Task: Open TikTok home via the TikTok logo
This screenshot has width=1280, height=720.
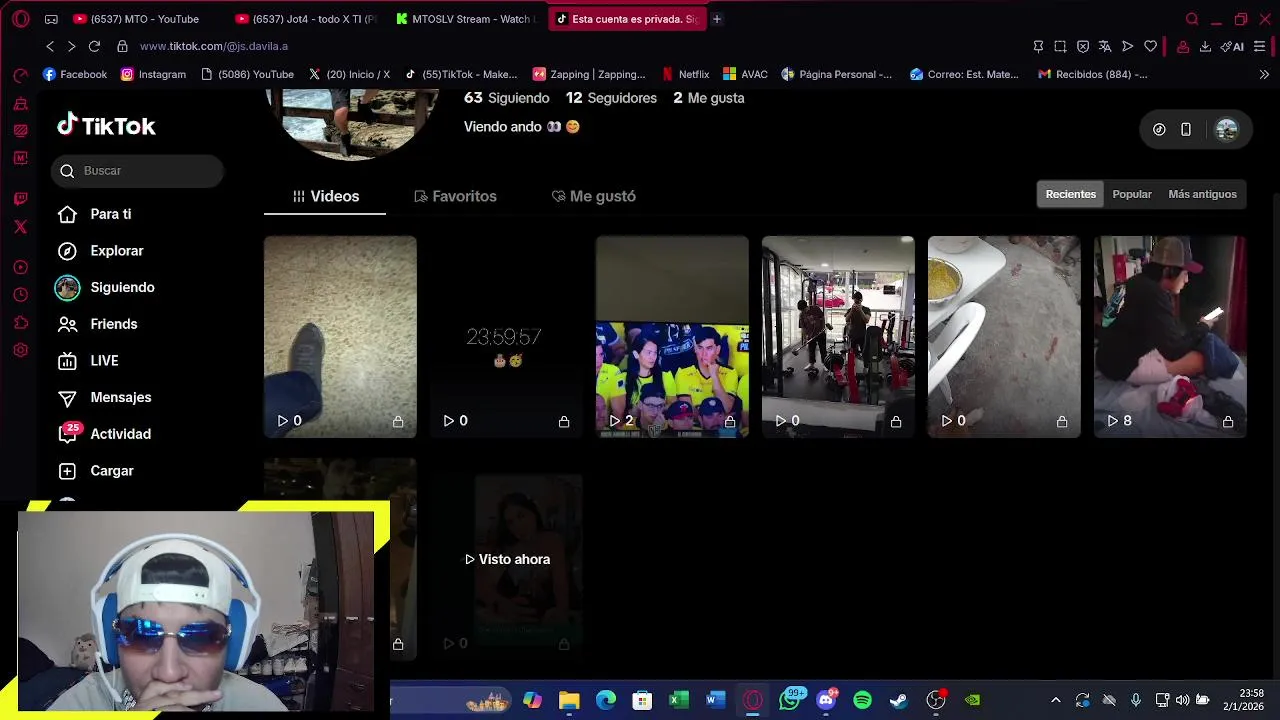Action: 106,125
